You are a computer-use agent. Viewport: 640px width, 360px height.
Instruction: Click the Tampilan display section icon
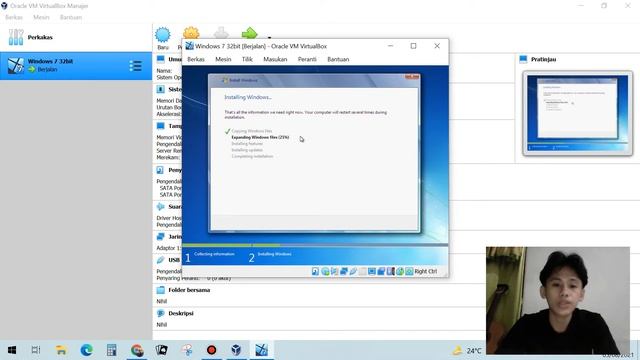160,126
